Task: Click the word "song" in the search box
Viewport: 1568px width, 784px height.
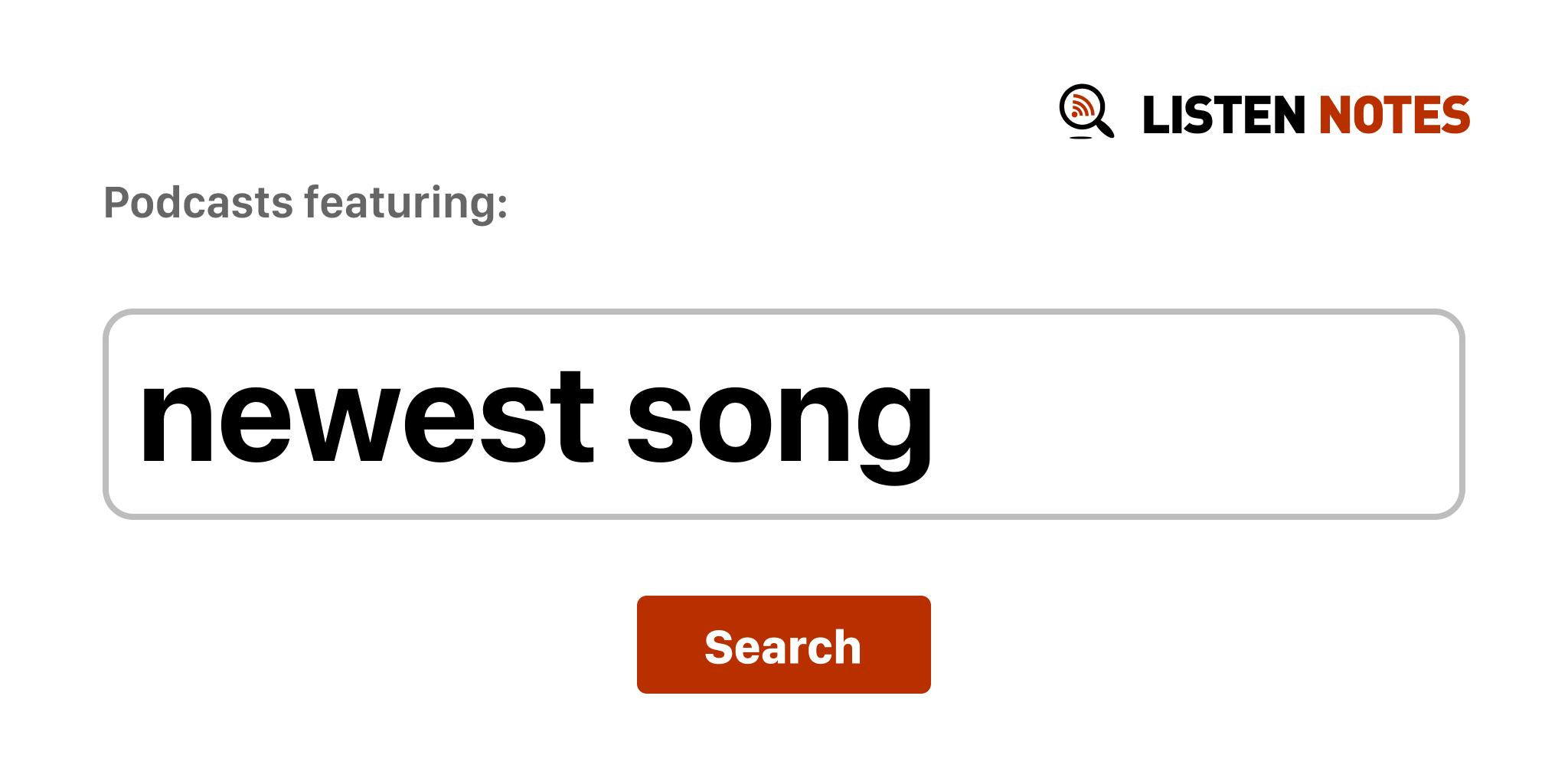Action: [x=779, y=421]
